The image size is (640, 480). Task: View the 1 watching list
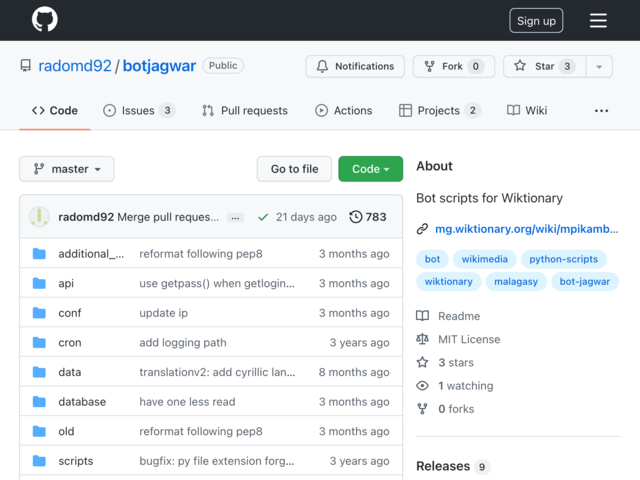pyautogui.click(x=466, y=386)
